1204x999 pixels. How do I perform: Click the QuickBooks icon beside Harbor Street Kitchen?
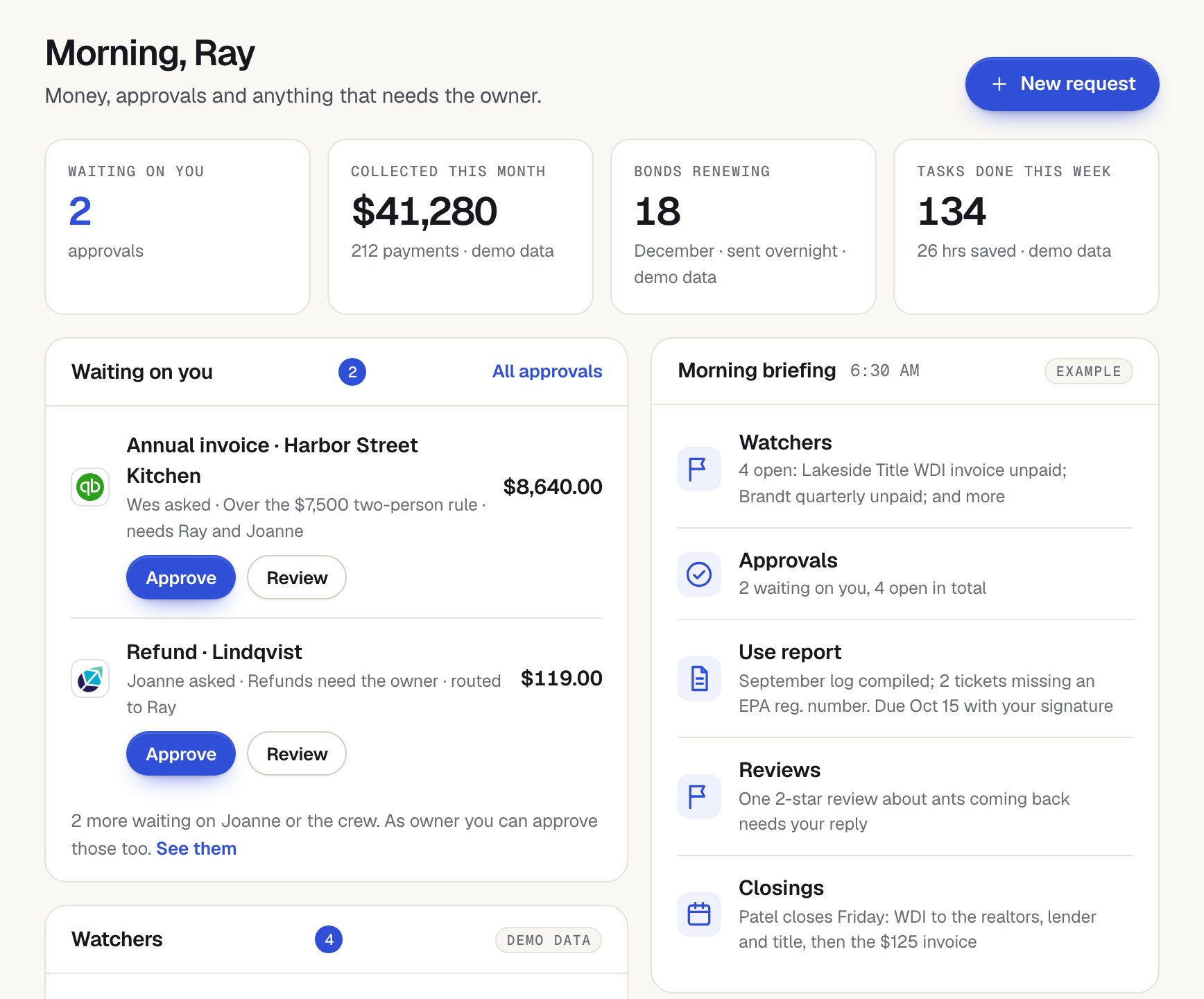pyautogui.click(x=90, y=487)
